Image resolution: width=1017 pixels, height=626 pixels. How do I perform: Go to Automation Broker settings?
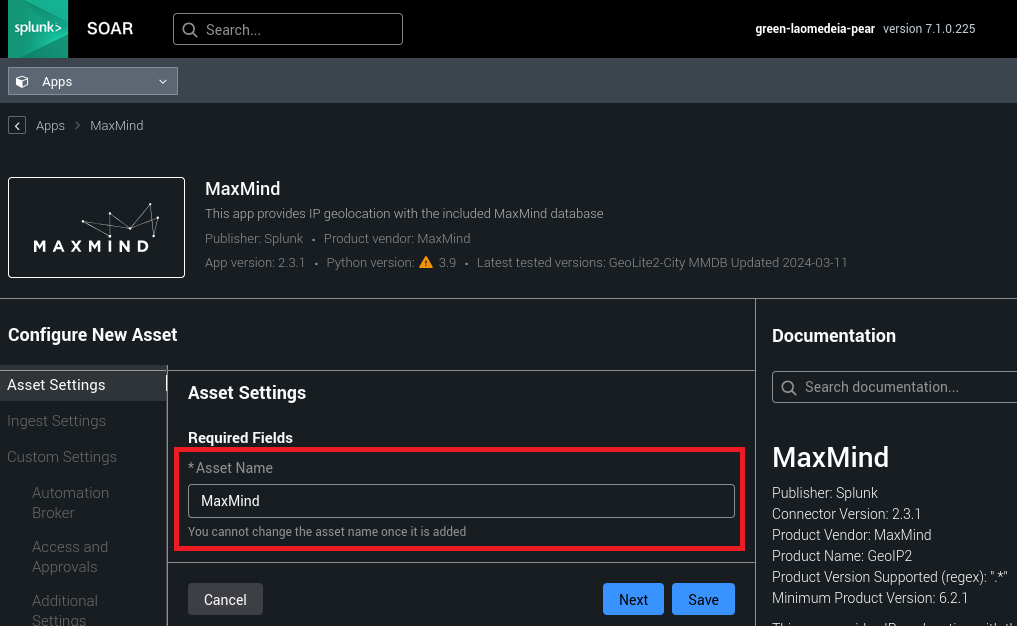[70, 502]
